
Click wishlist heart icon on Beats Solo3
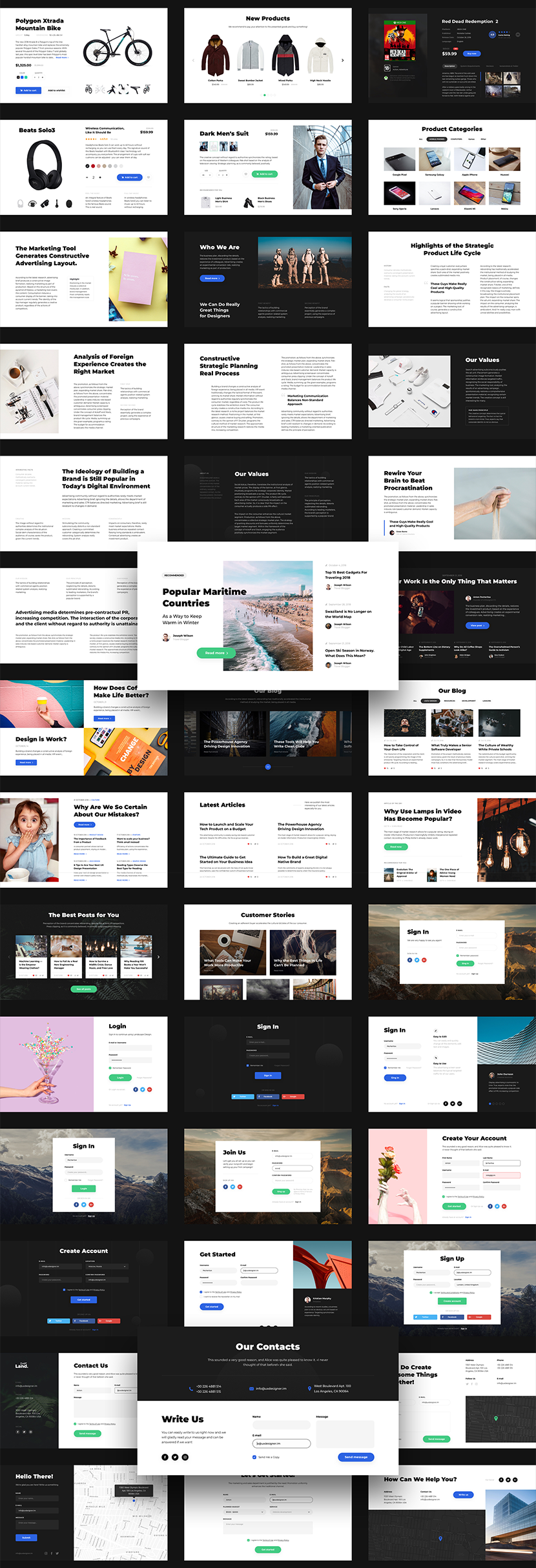tap(149, 177)
